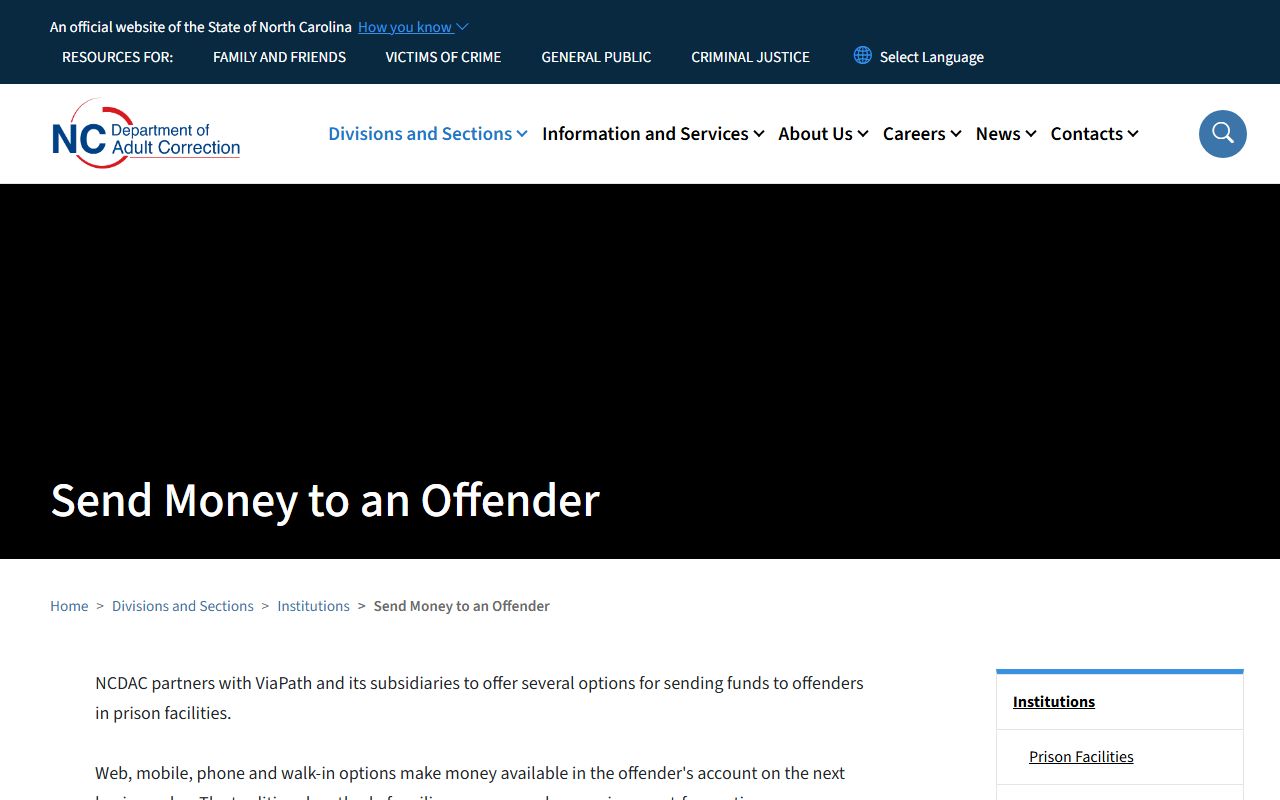Expand the "How you know" disclosure
The width and height of the screenshot is (1280, 800).
pyautogui.click(x=413, y=27)
